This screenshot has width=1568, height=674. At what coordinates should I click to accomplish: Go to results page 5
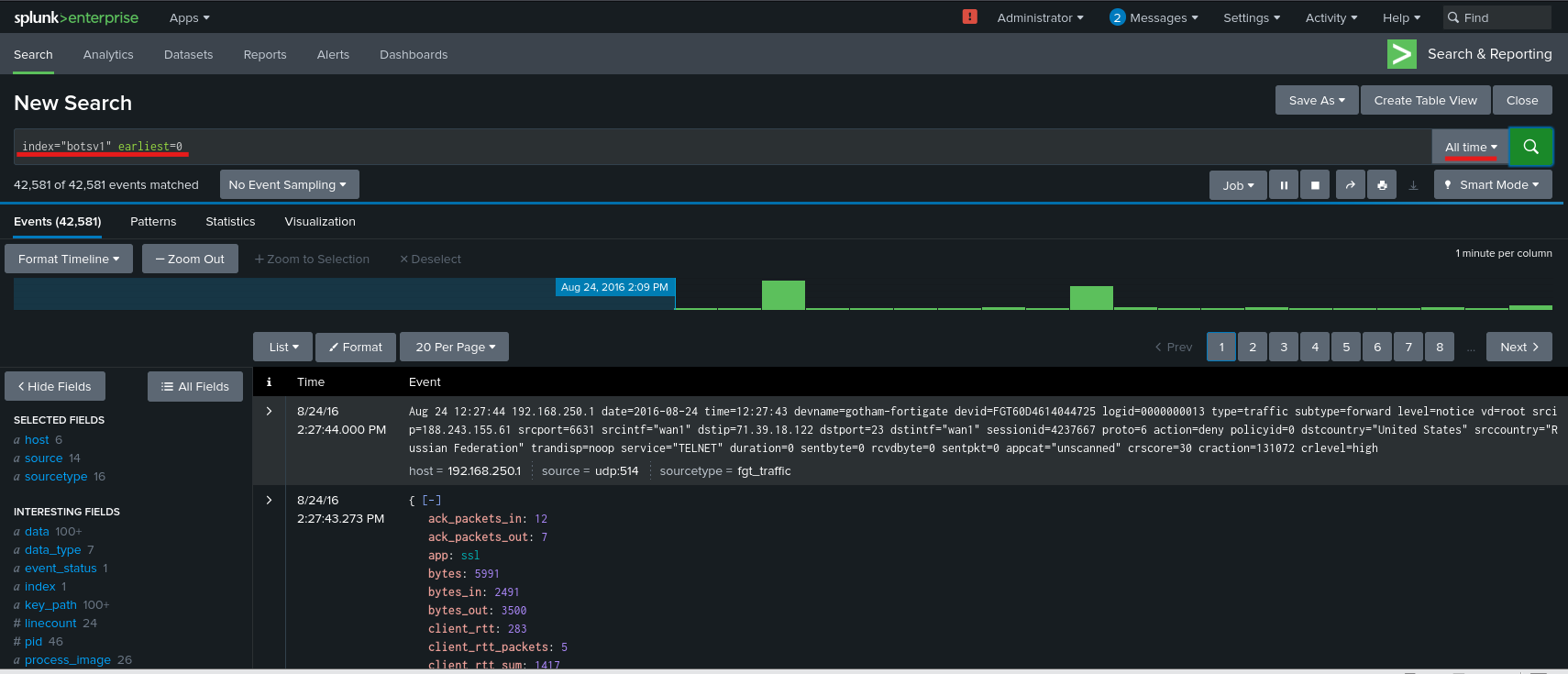coord(1346,347)
